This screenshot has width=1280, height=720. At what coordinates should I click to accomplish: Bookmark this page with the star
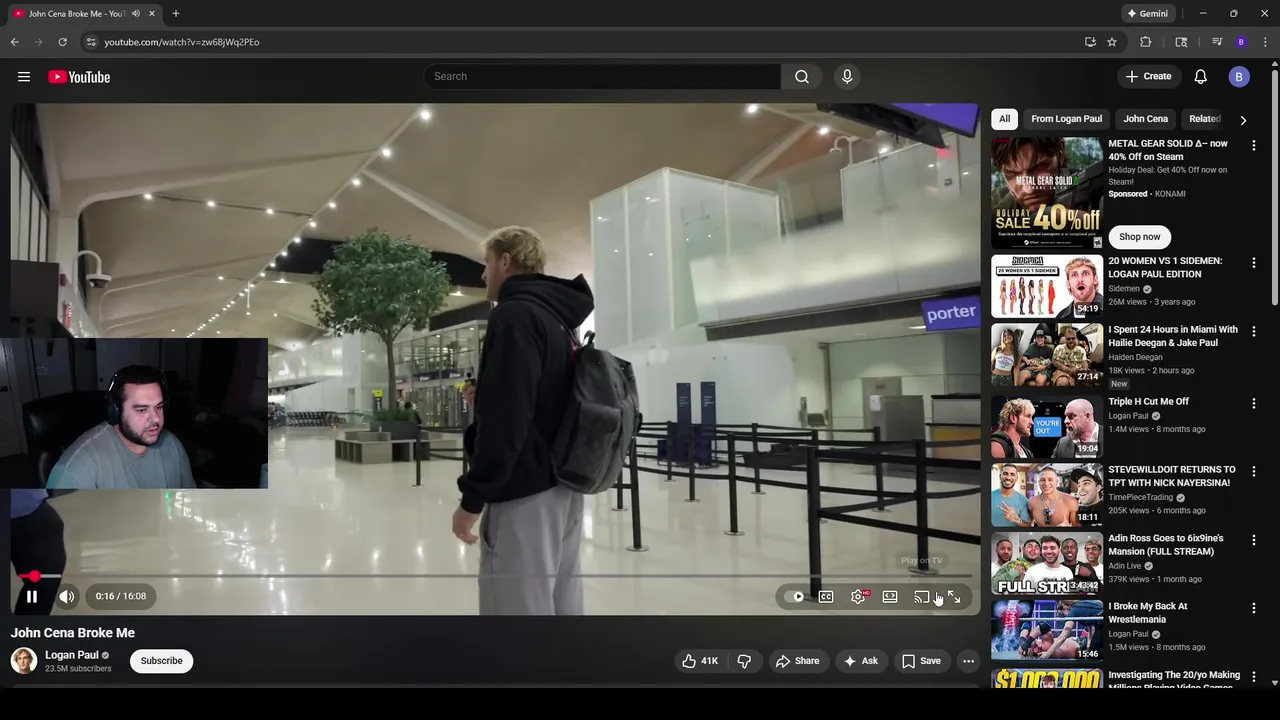(1112, 42)
